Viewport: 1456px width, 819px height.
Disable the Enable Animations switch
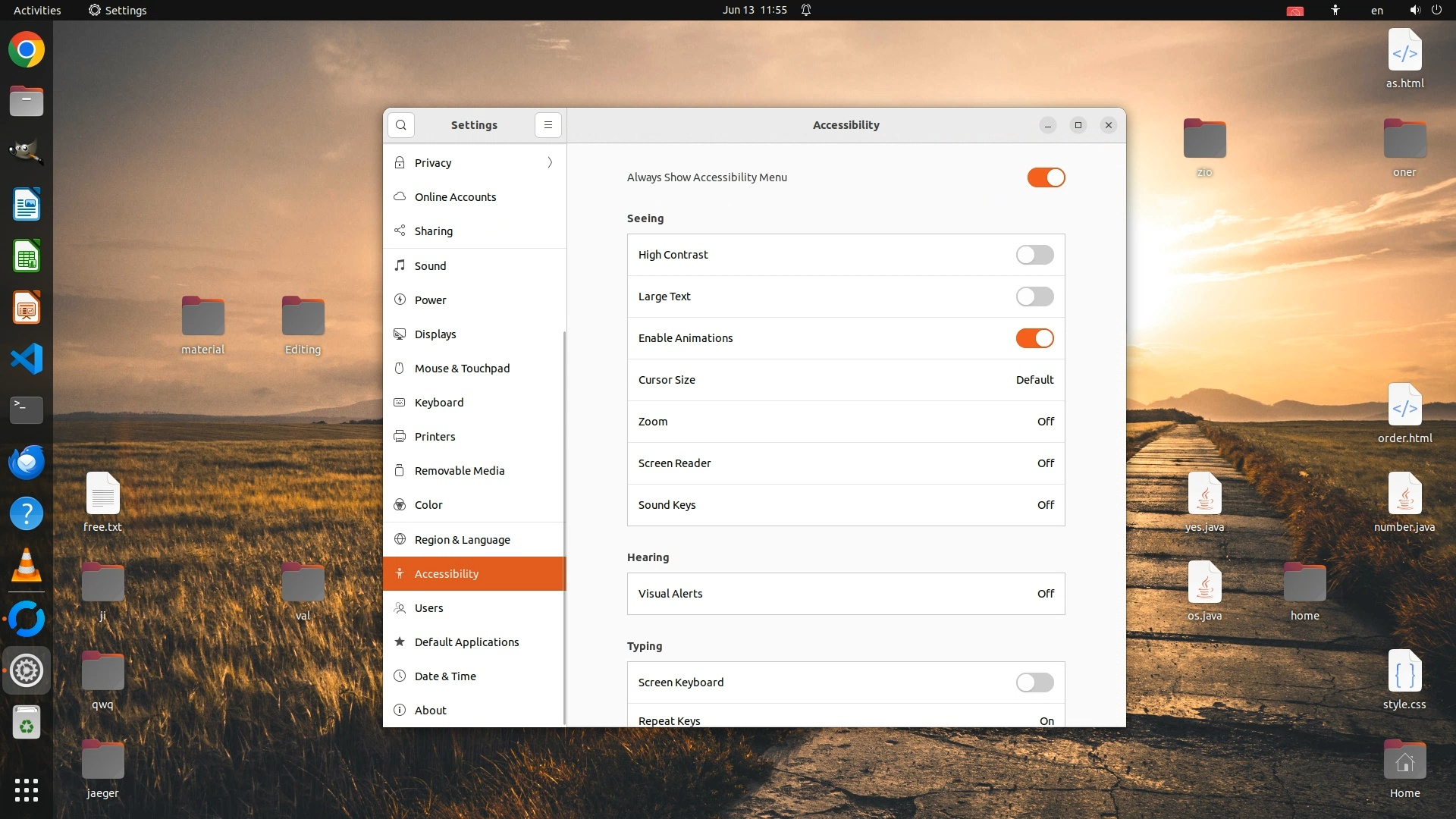[x=1034, y=338]
